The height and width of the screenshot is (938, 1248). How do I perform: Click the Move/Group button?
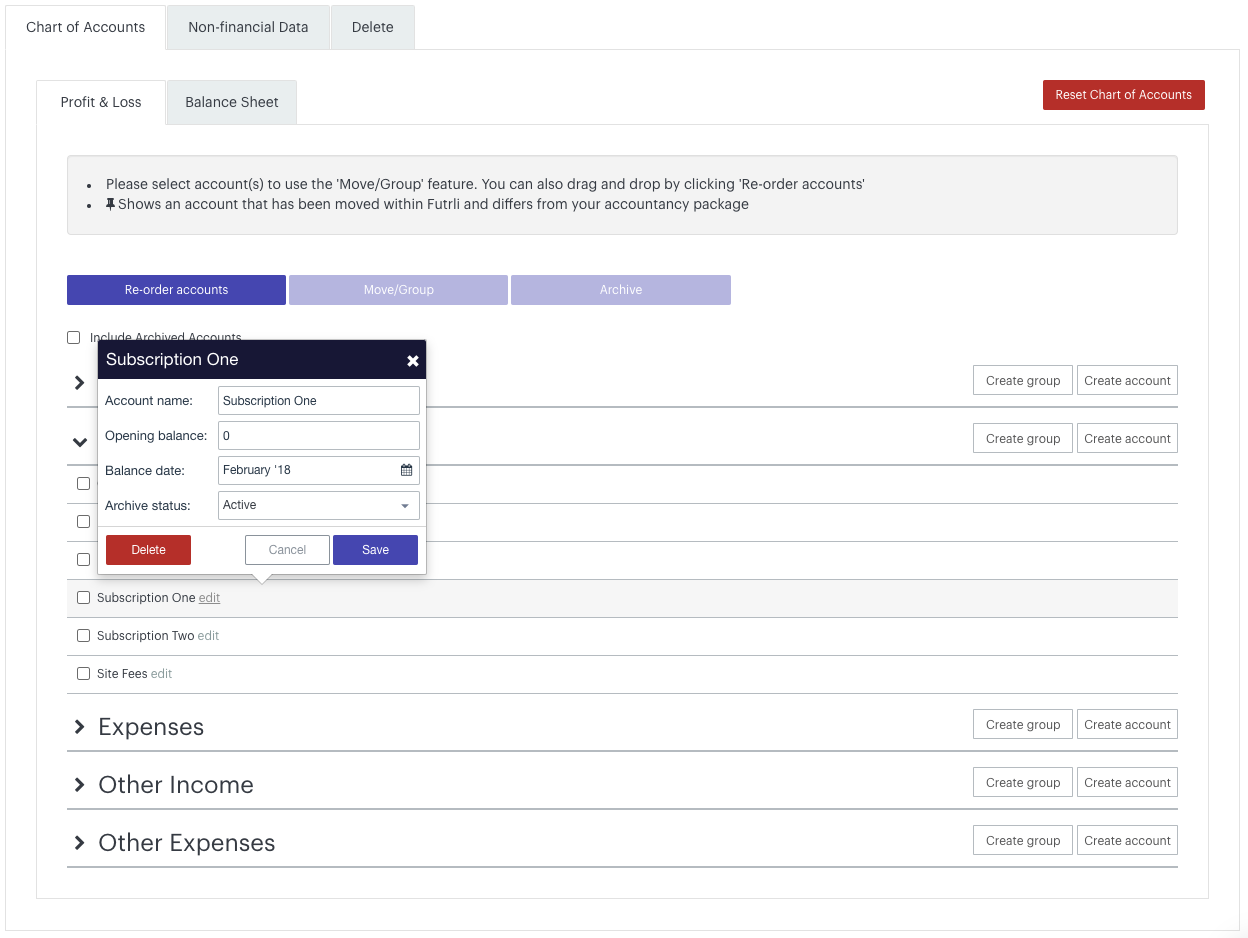(399, 290)
